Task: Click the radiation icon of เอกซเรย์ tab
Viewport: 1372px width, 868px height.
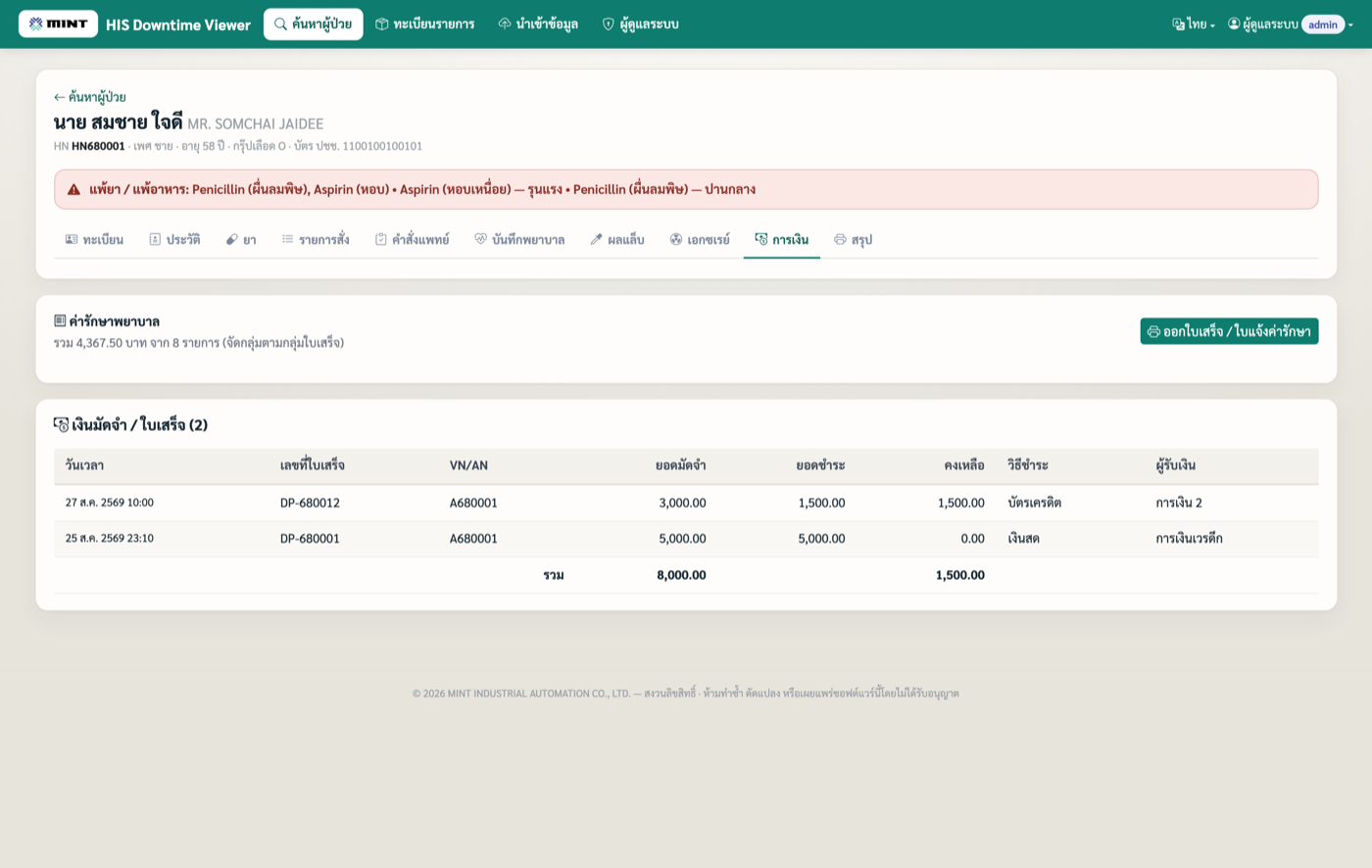Action: (x=676, y=239)
